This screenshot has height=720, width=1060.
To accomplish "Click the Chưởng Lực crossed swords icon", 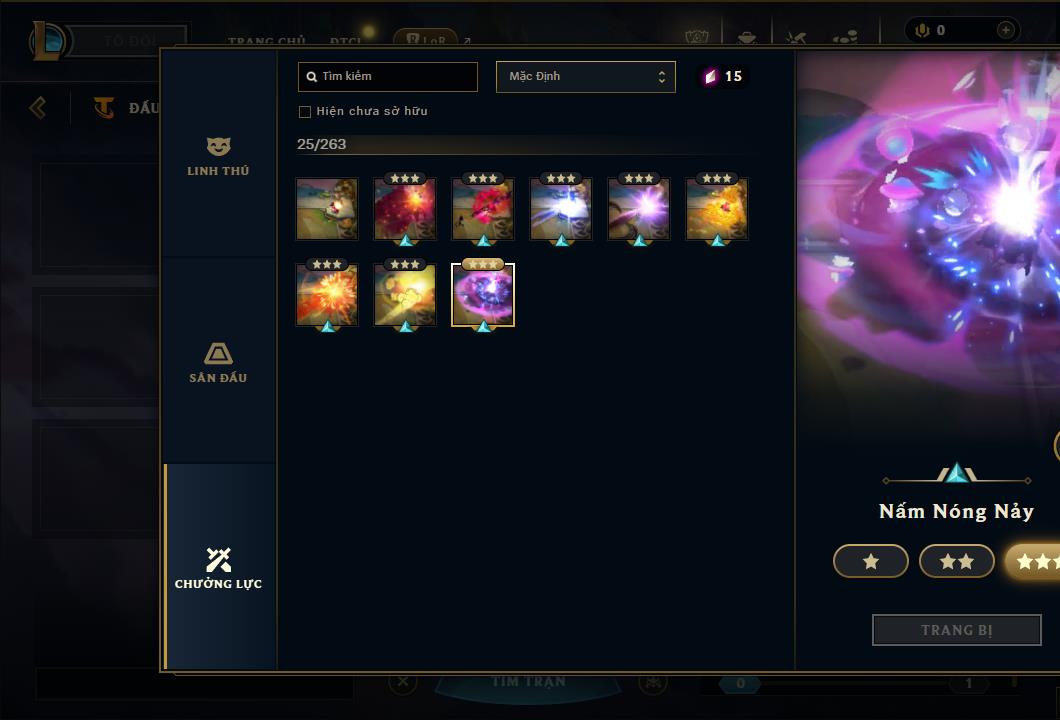I will coord(218,559).
